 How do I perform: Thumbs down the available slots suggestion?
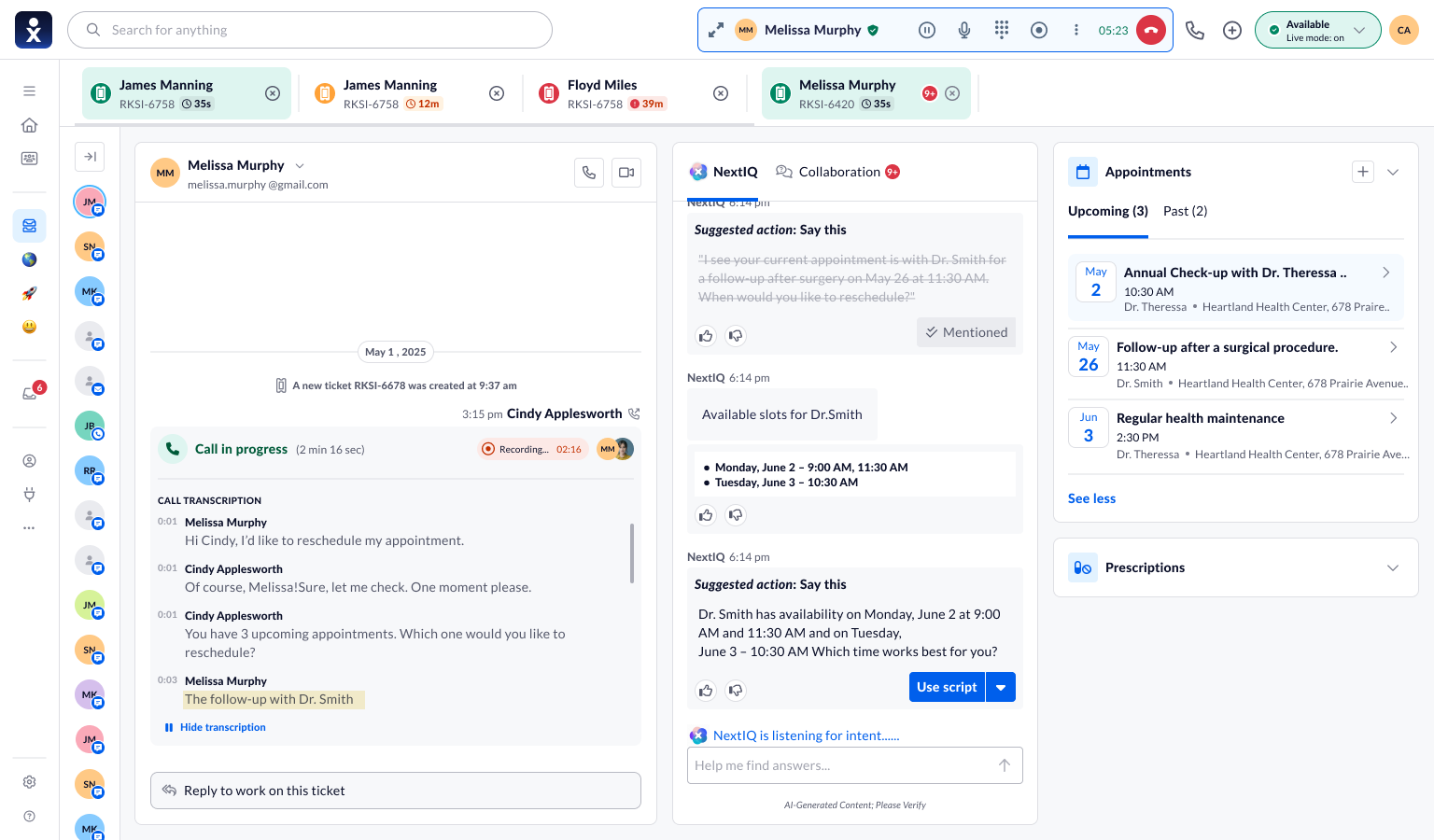pos(736,515)
